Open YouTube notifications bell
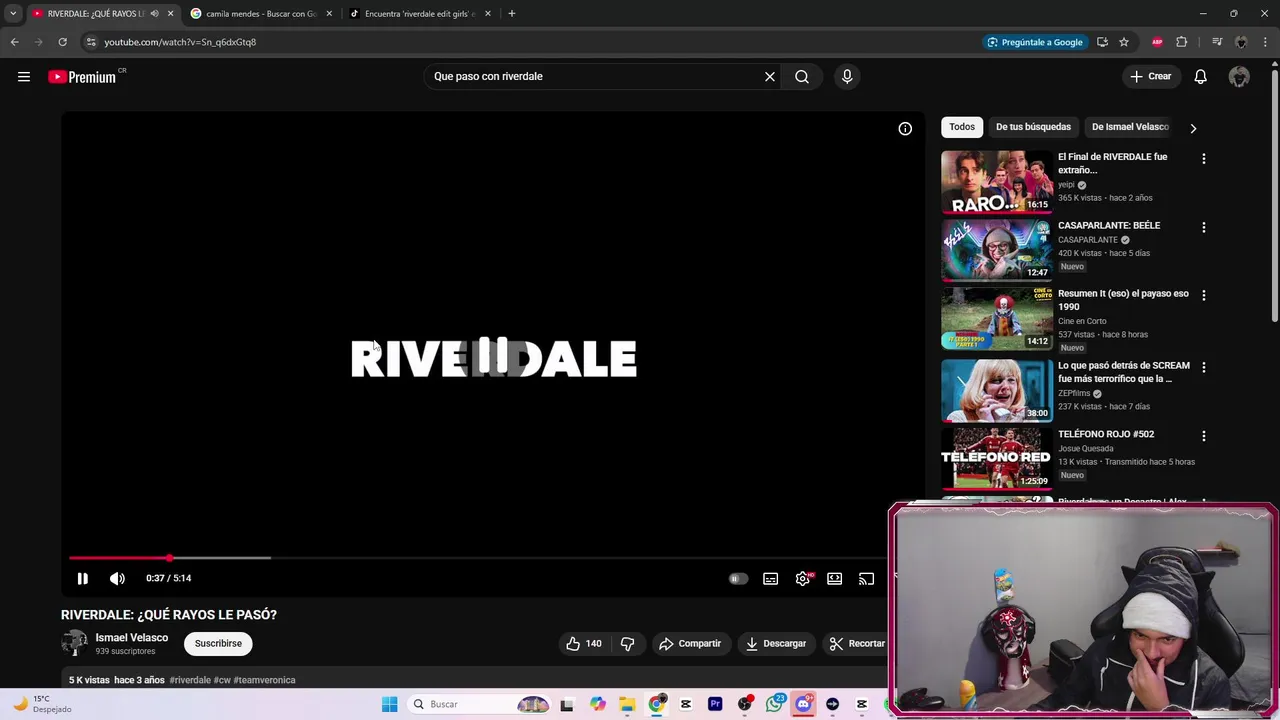The image size is (1280, 720). [x=1201, y=77]
